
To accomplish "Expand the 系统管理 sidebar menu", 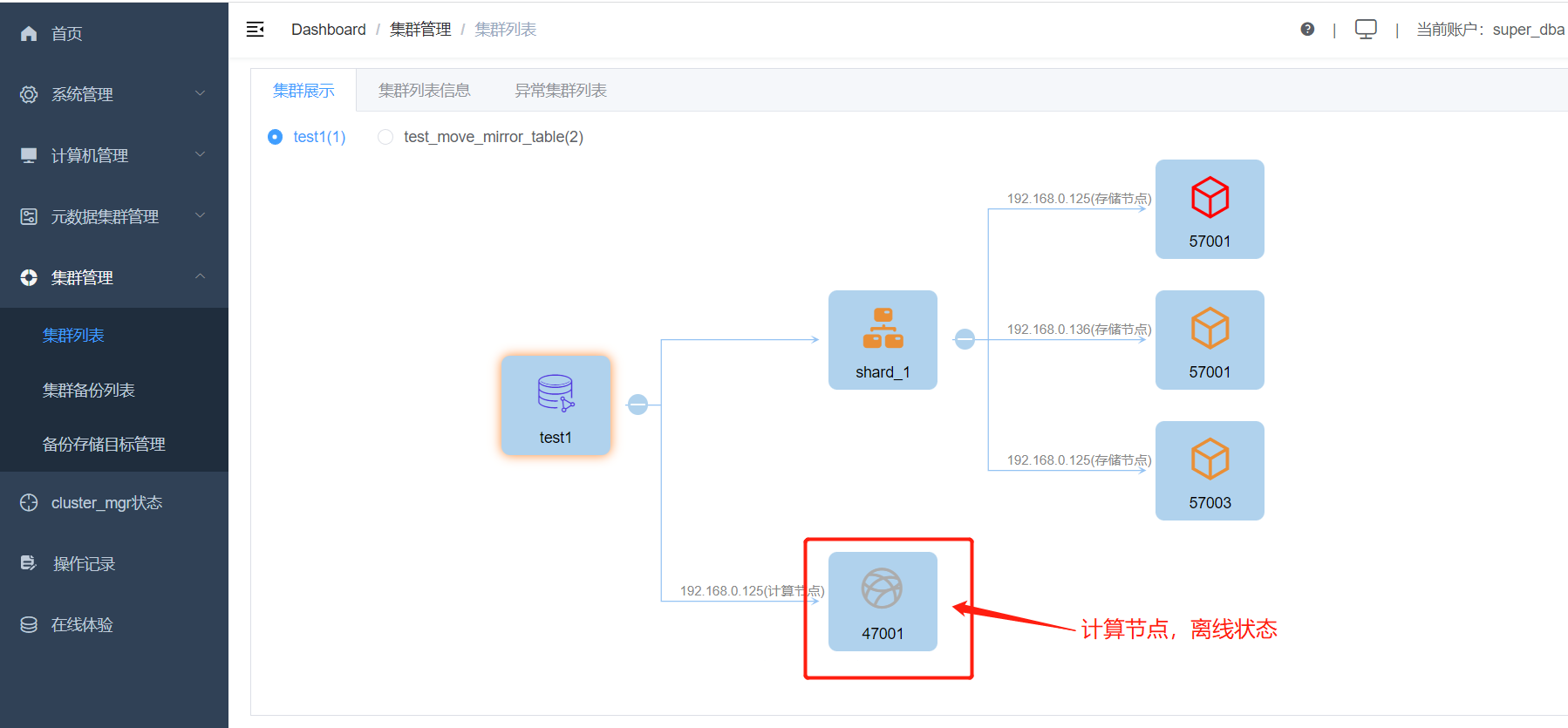I will click(113, 94).
